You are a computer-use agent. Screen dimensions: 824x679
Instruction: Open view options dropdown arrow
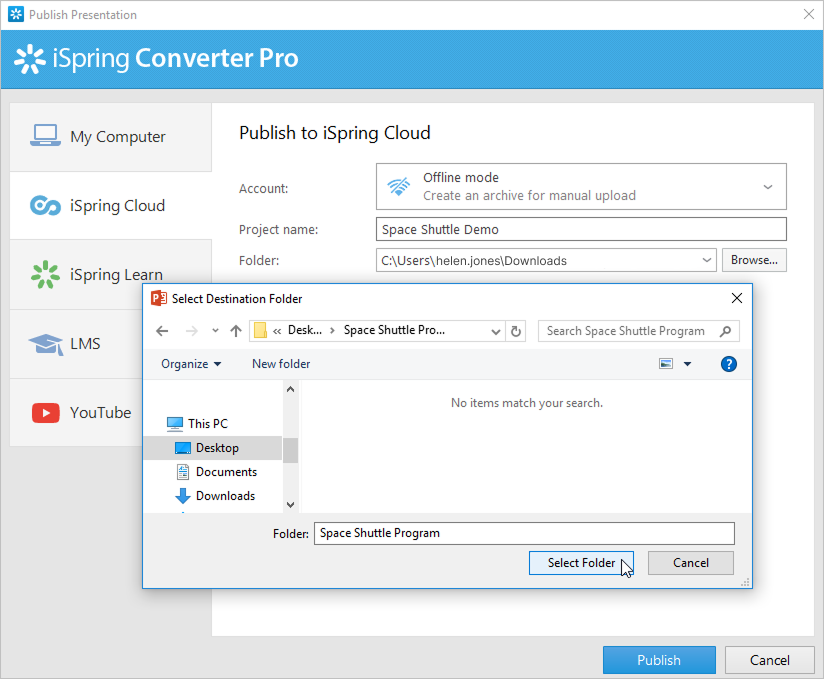coord(687,364)
